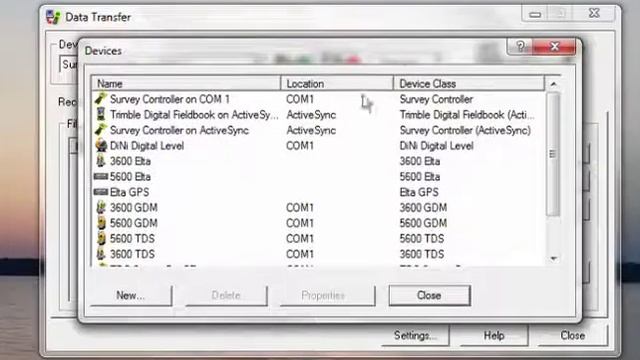This screenshot has height=360, width=640.
Task: Click the Survey Controller on ActiveSync icon
Action: 101,130
